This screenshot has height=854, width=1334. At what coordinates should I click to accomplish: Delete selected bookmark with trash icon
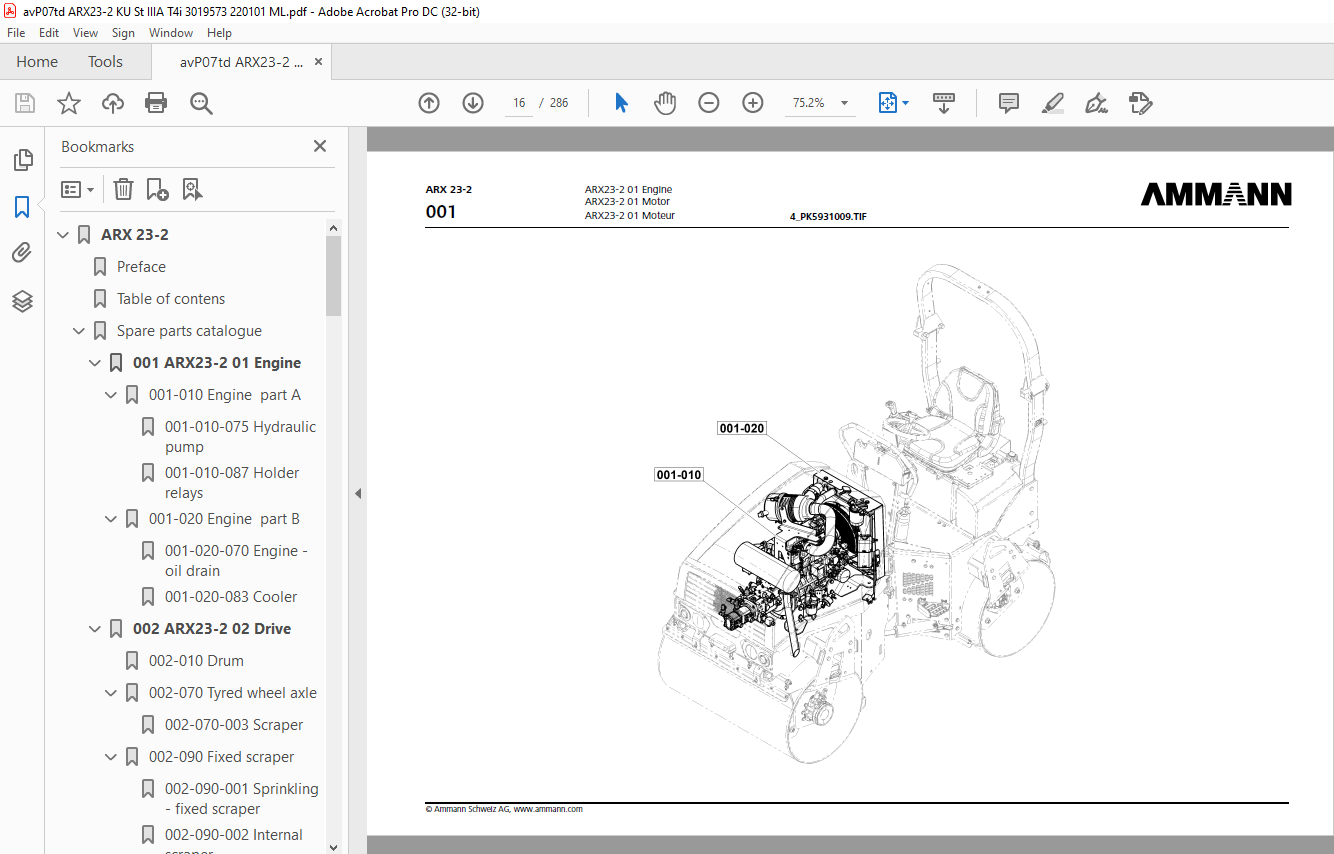point(123,189)
